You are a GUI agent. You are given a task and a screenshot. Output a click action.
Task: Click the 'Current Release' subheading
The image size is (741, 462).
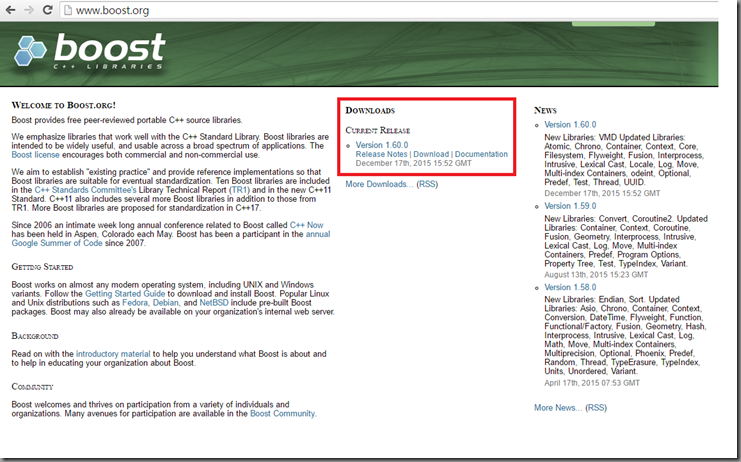click(378, 130)
